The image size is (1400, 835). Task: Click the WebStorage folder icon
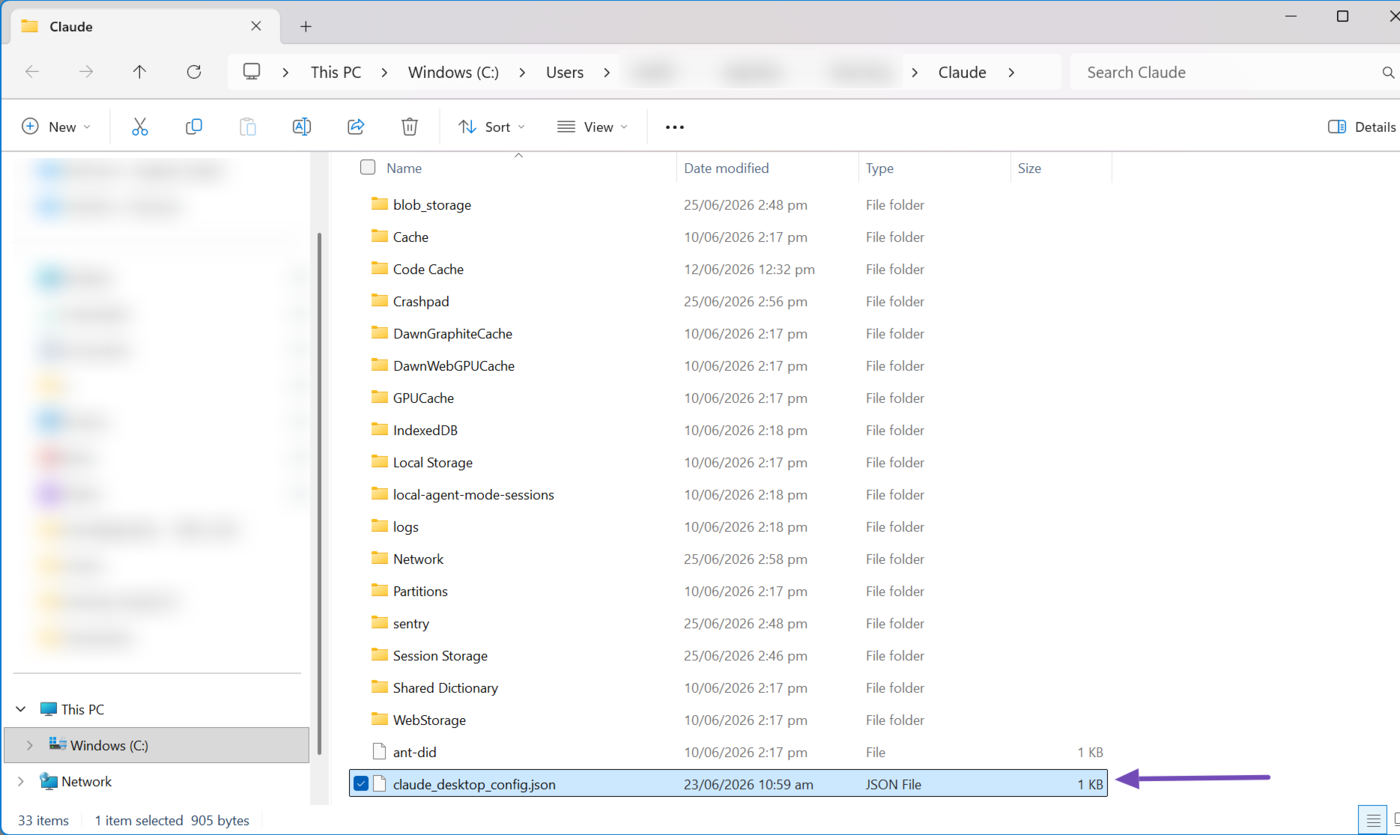click(379, 720)
